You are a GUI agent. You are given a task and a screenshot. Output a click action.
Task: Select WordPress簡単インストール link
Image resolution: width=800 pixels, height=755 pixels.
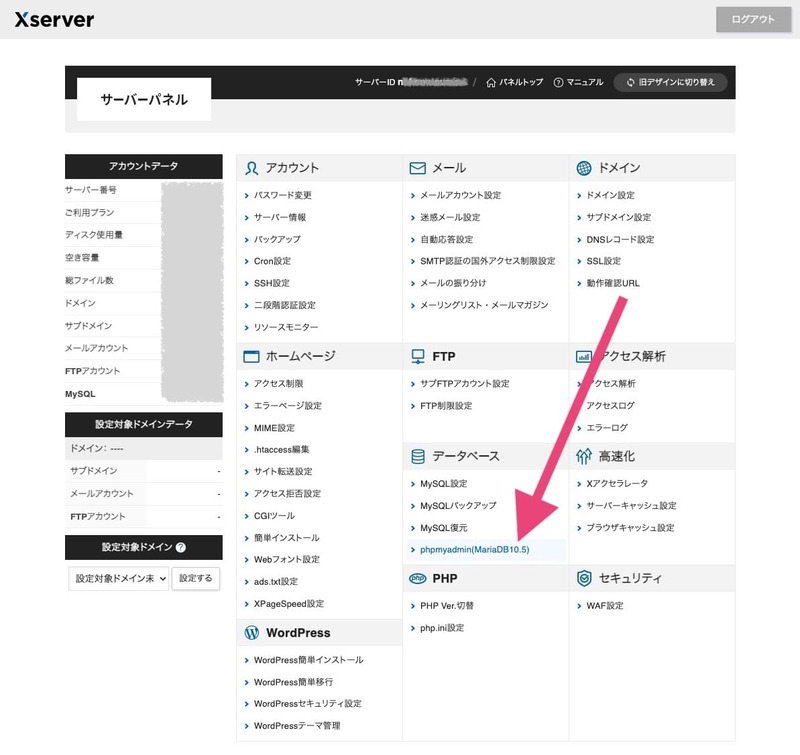click(308, 660)
